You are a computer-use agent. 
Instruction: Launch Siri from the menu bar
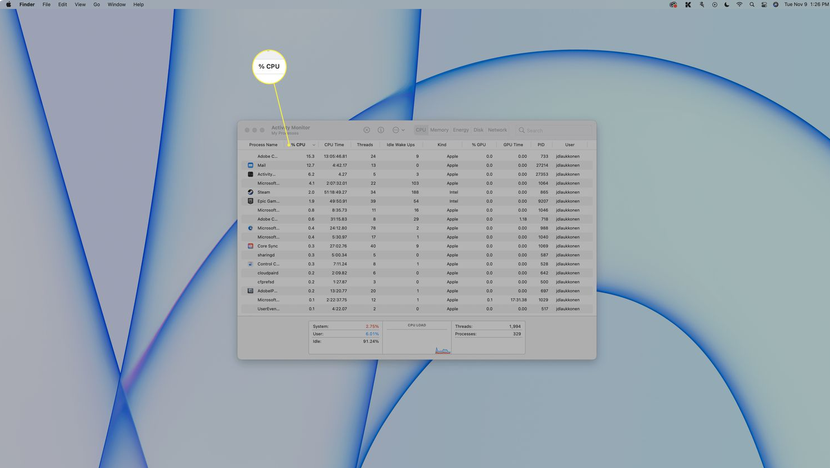coord(775,4)
